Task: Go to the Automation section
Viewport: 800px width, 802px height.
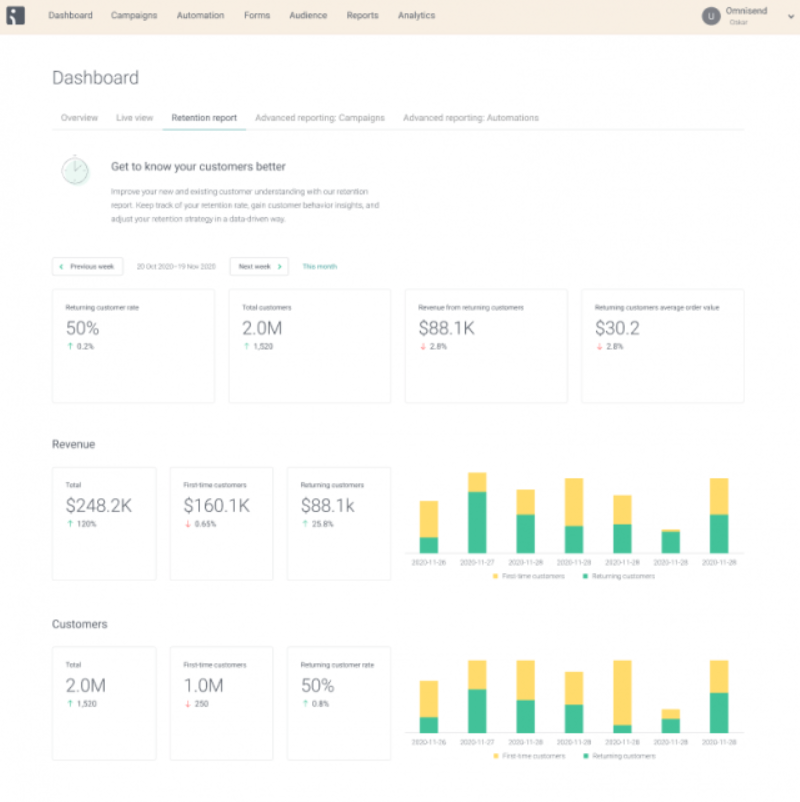Action: tap(201, 15)
